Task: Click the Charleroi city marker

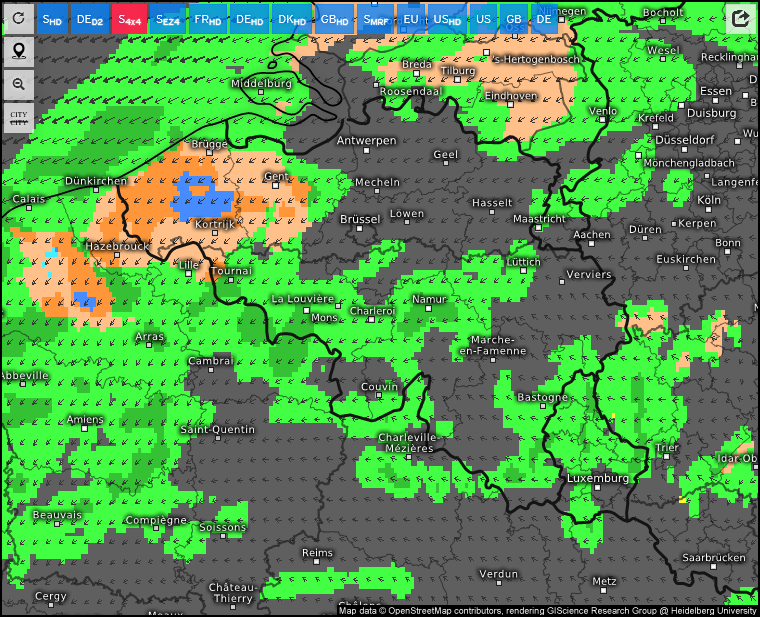Action: 371,319
